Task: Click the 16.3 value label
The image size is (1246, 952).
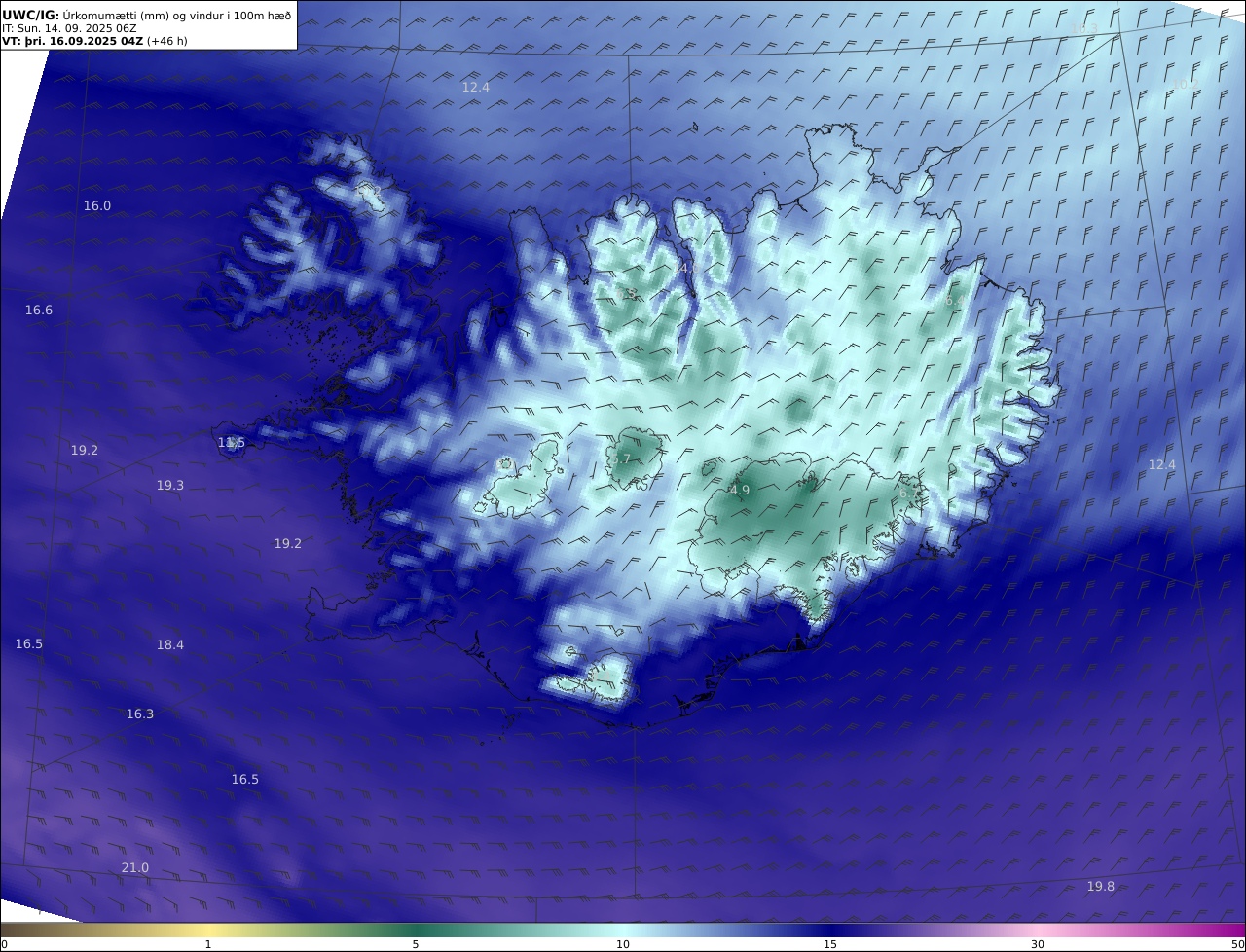Action: (x=140, y=714)
